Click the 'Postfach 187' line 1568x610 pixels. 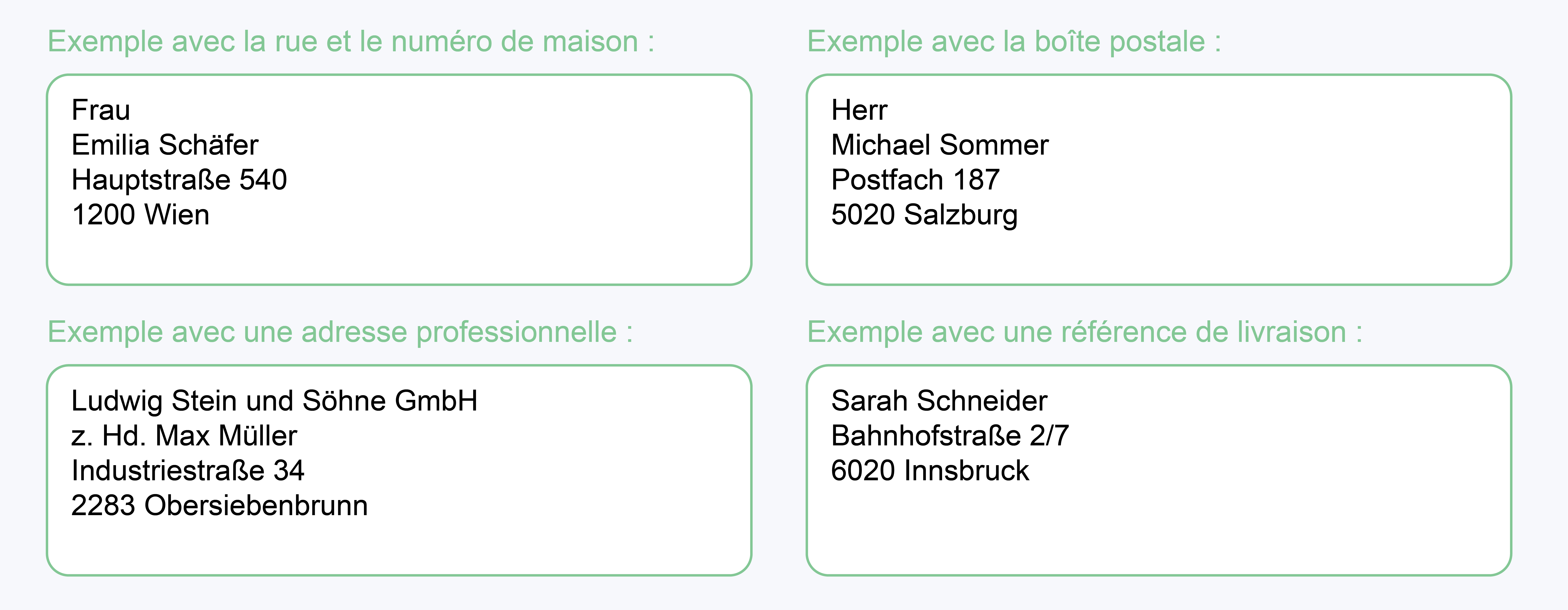915,180
